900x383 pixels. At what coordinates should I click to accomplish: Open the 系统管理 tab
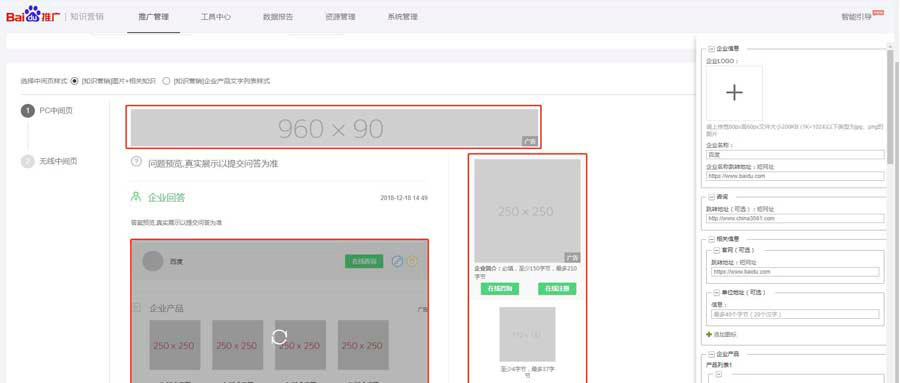(402, 17)
